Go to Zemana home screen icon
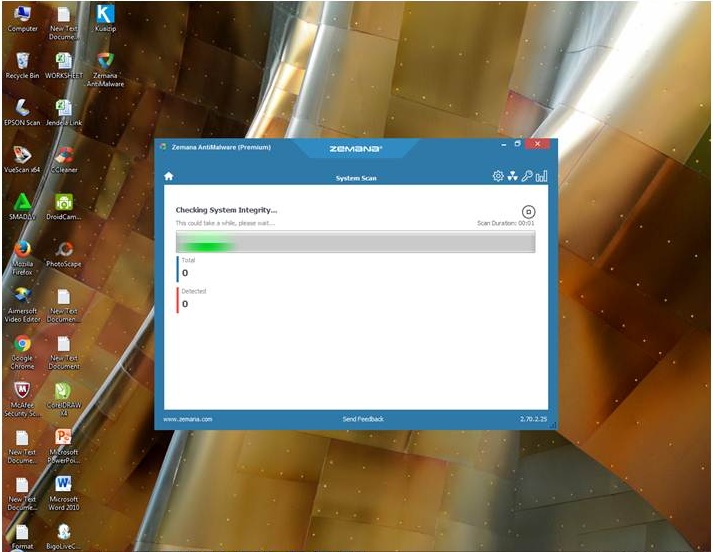713x552 pixels. (x=169, y=176)
